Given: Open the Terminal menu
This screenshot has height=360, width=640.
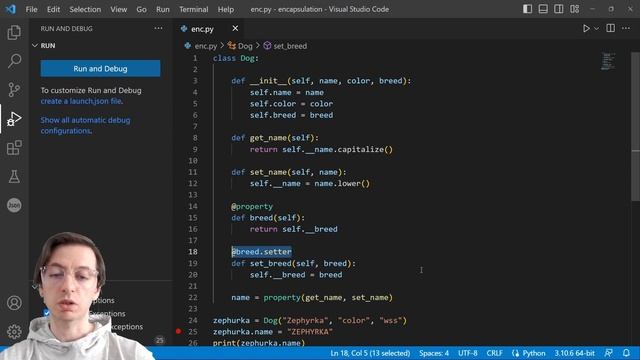Looking at the screenshot, I should [x=193, y=9].
